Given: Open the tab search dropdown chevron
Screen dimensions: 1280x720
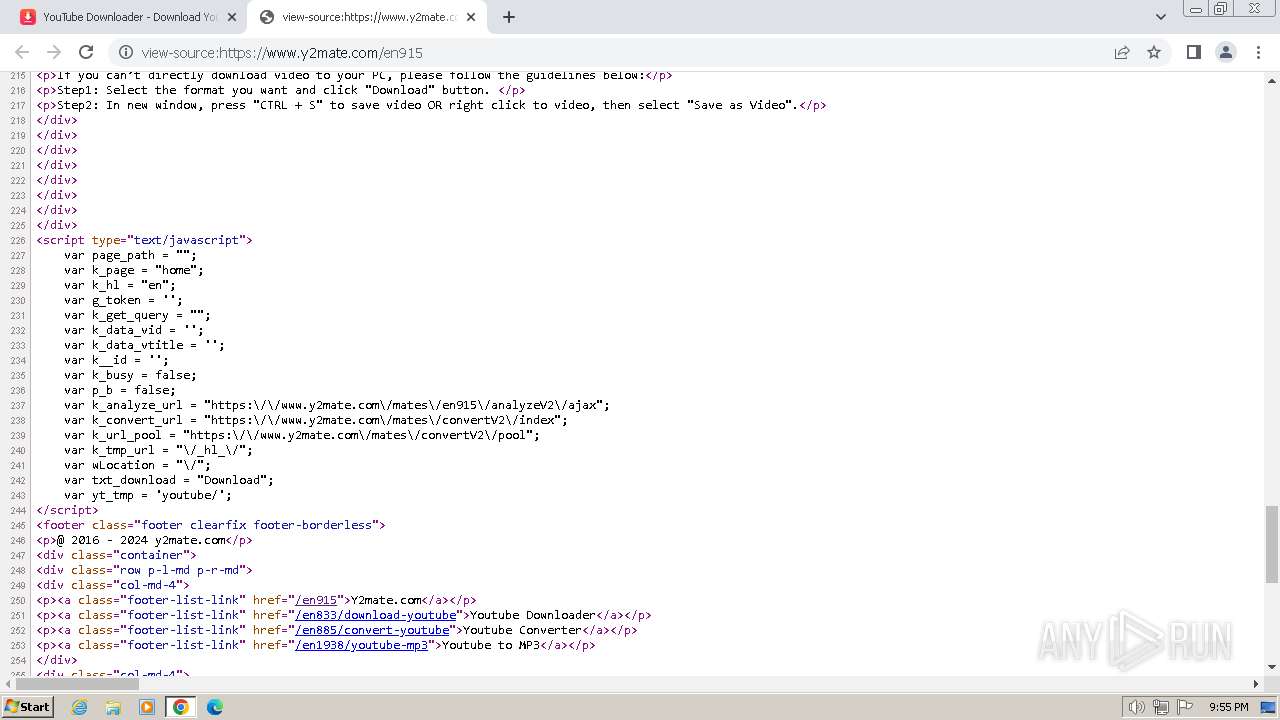Looking at the screenshot, I should point(1161,17).
